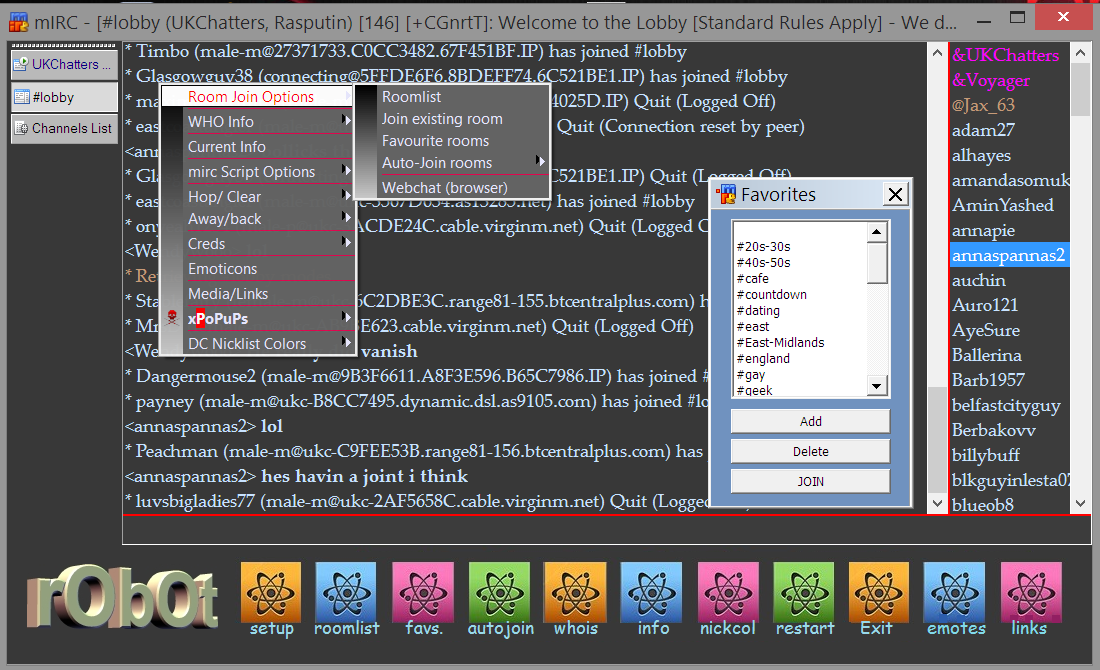Open roomlist via the blue atom icon
The image size is (1100, 670).
(346, 592)
